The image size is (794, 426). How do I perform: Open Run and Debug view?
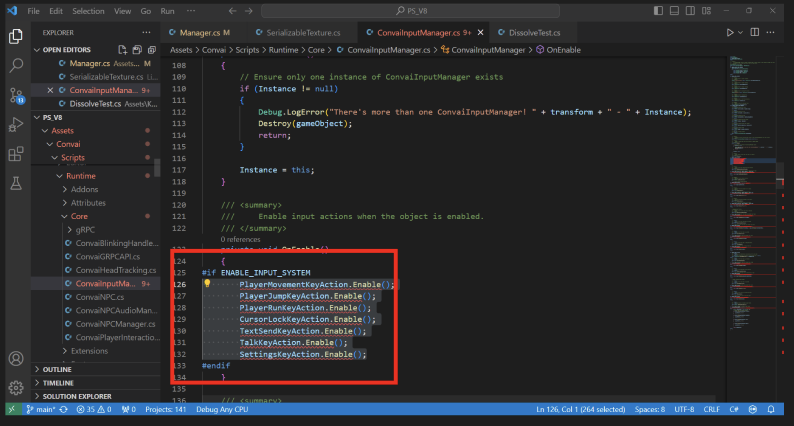[x=16, y=124]
